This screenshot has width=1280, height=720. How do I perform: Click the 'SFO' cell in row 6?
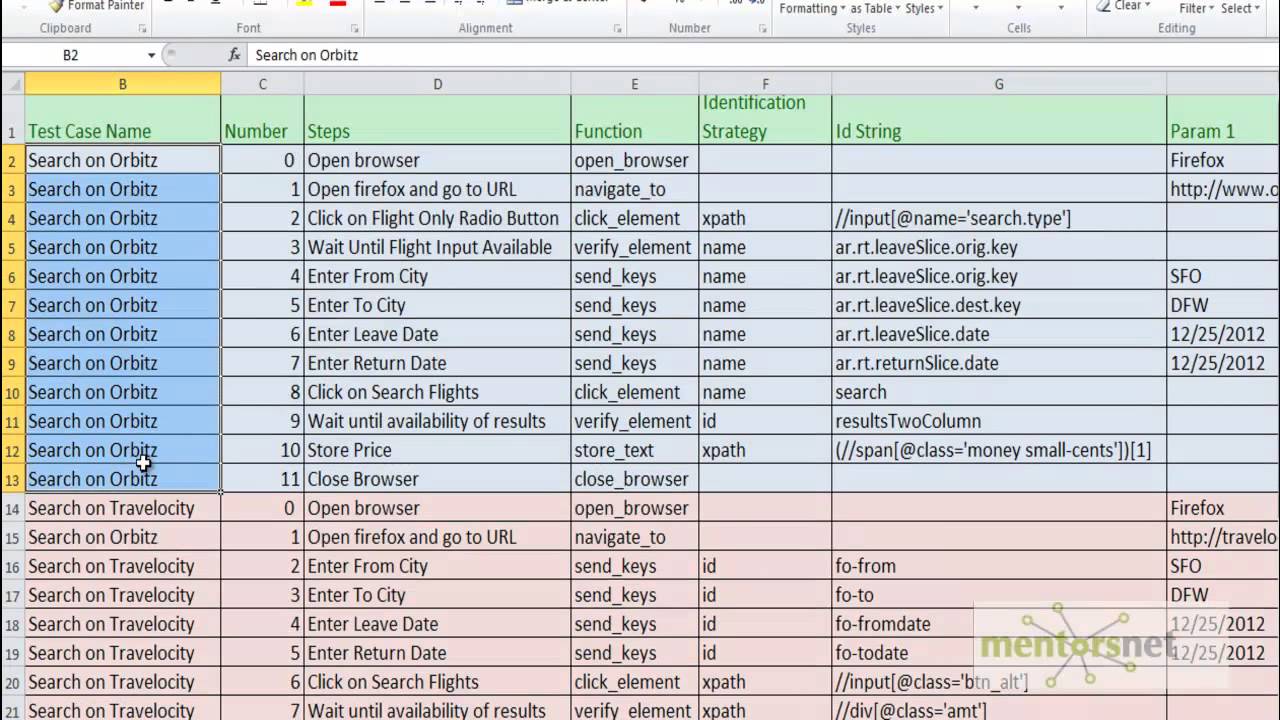pyautogui.click(x=1223, y=276)
